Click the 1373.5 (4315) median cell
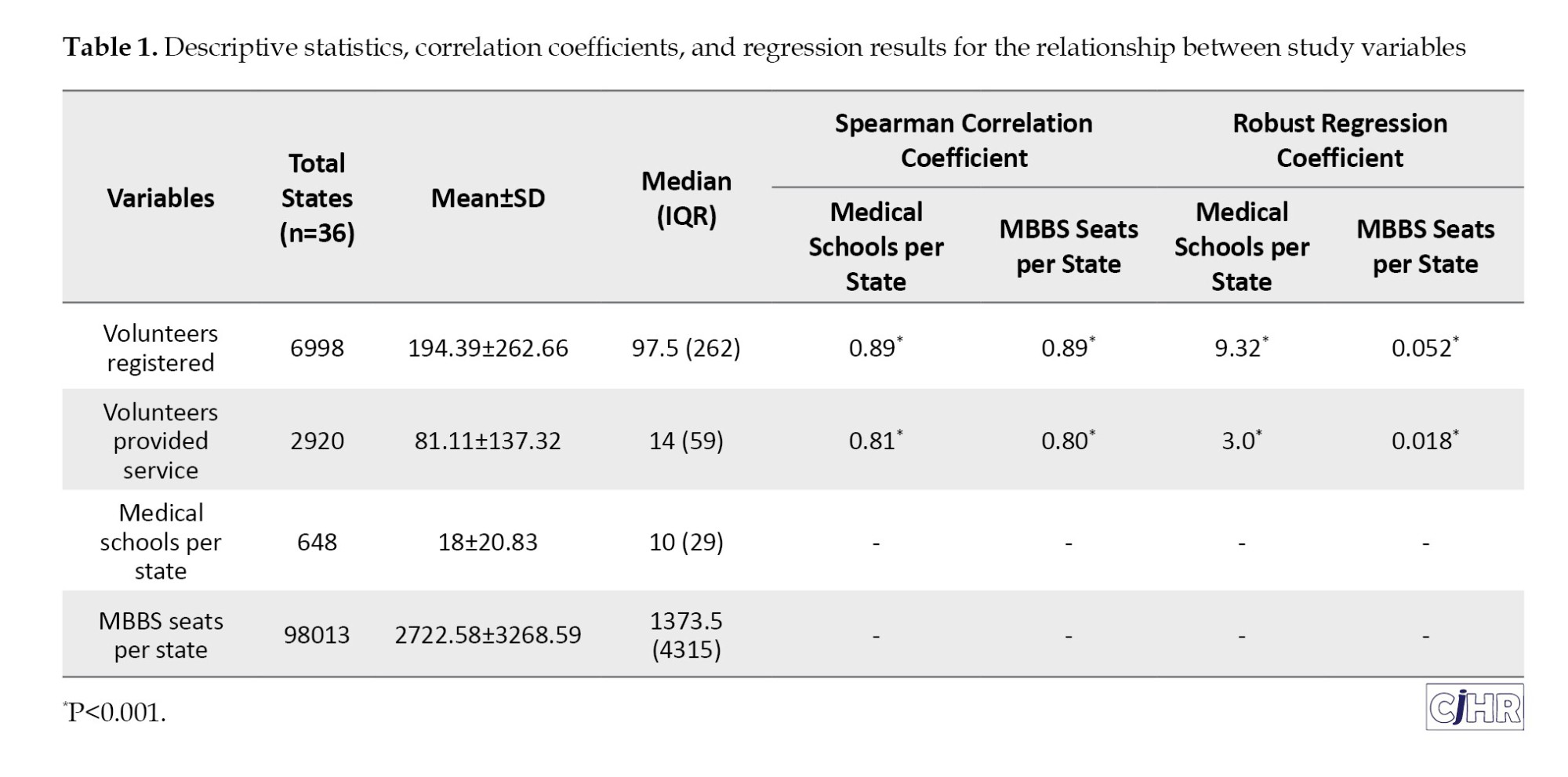The height and width of the screenshot is (777, 1568). coord(686,635)
